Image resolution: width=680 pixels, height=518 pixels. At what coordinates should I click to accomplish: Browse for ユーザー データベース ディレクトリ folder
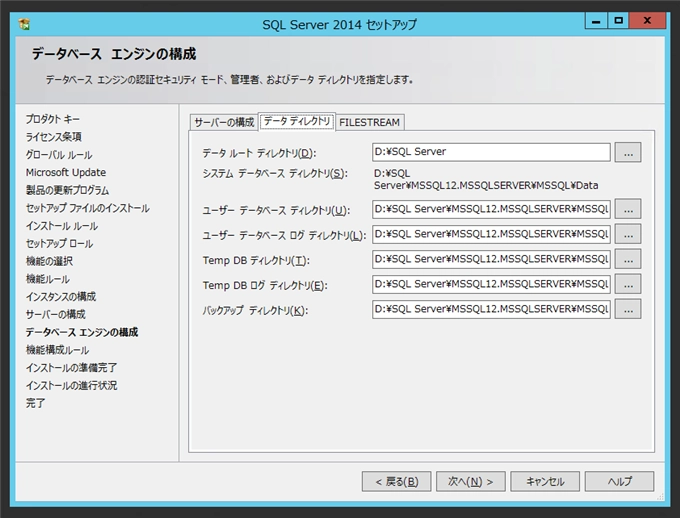[x=628, y=209]
